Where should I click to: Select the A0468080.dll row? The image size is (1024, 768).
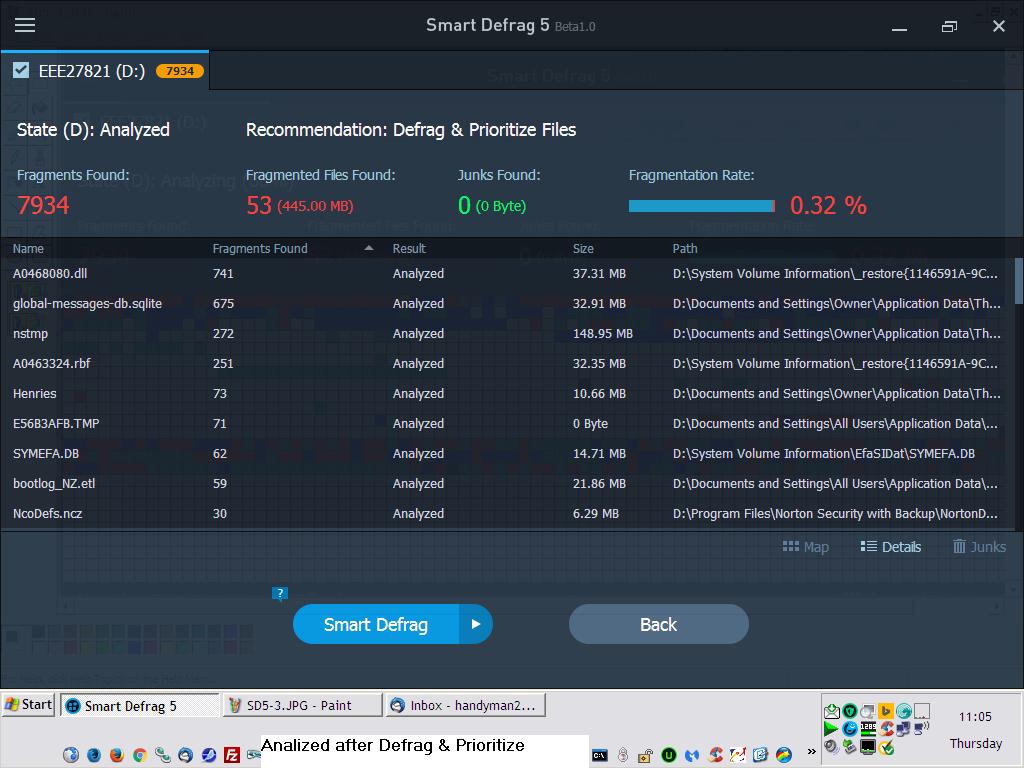[507, 274]
